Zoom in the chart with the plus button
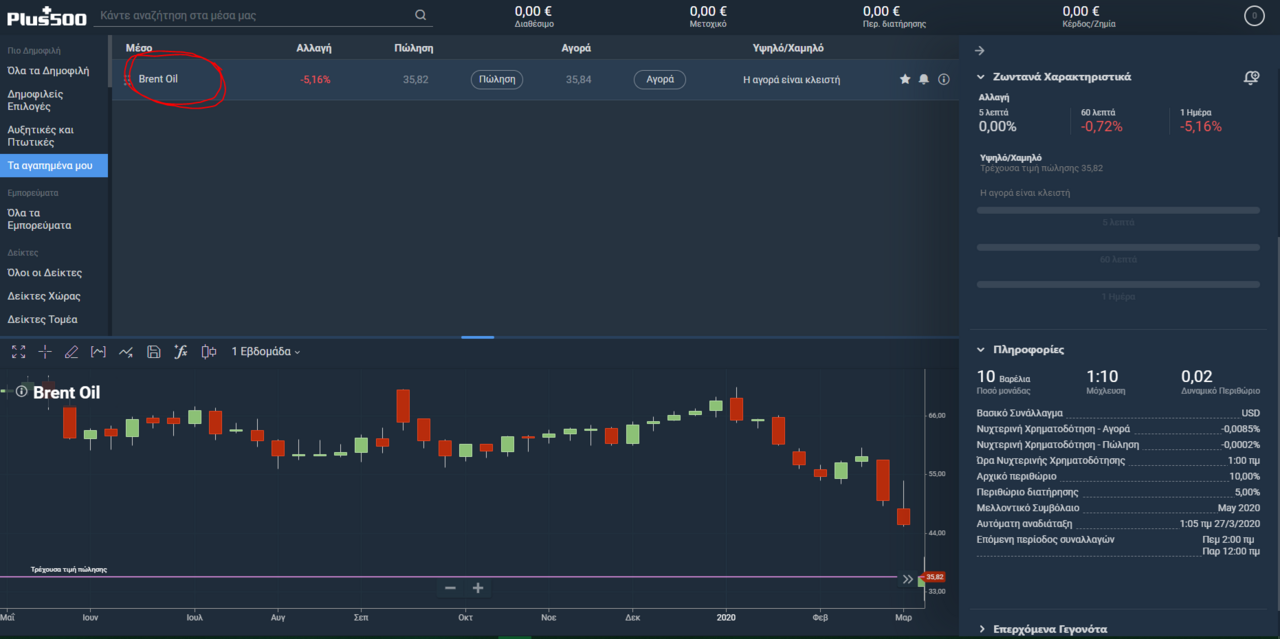This screenshot has height=639, width=1280. coord(478,588)
